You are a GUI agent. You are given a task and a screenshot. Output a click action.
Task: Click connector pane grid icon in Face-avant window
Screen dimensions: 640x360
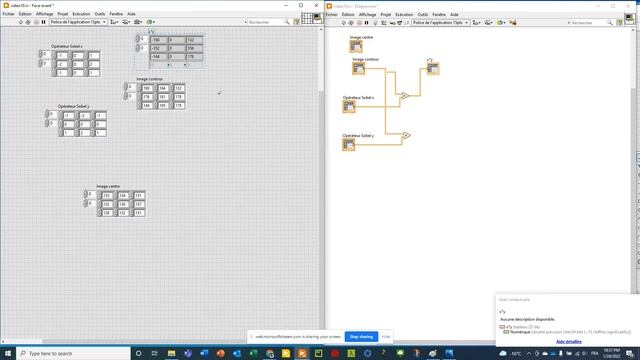(307, 18)
